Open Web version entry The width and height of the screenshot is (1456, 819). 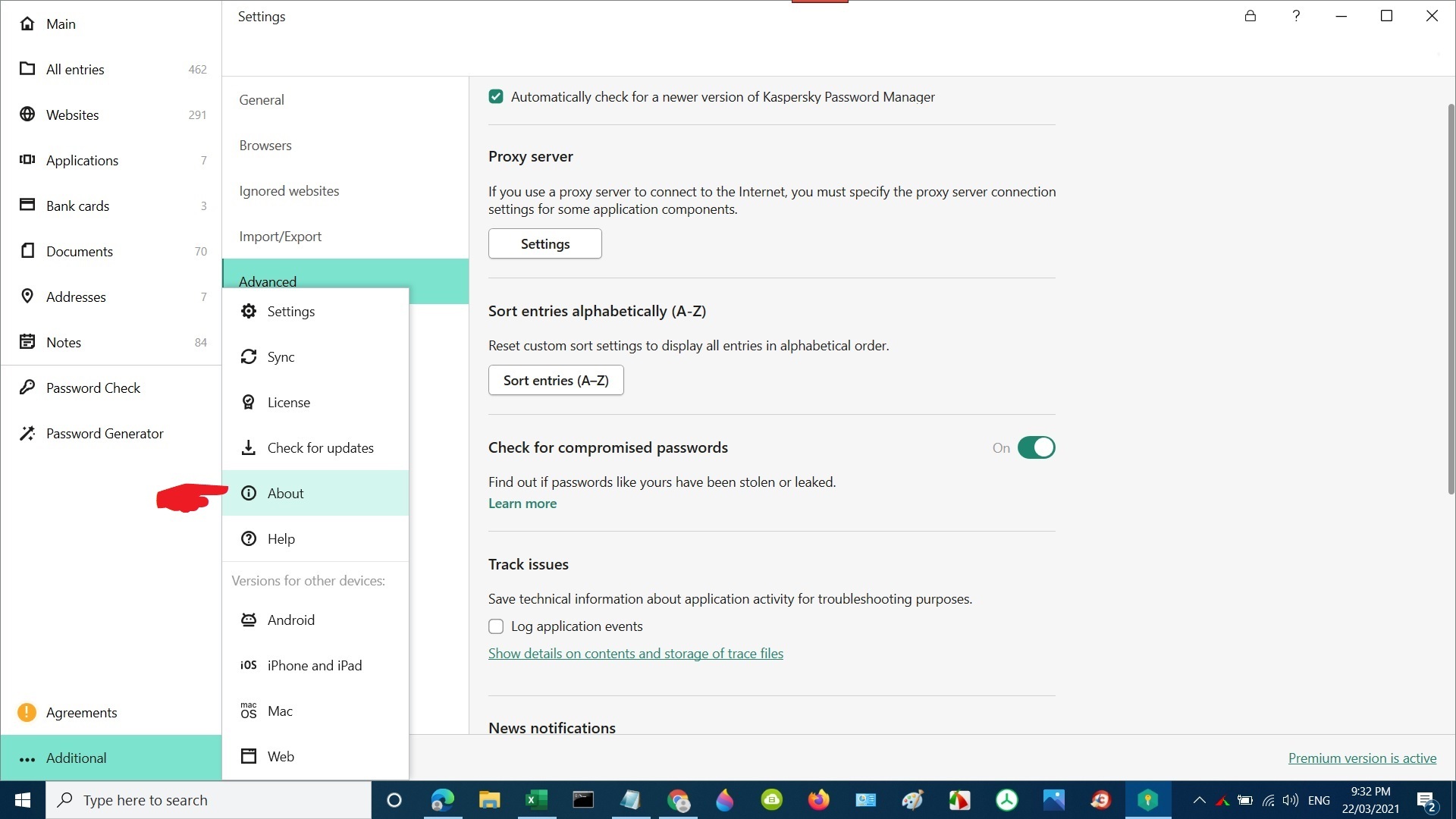(x=315, y=757)
